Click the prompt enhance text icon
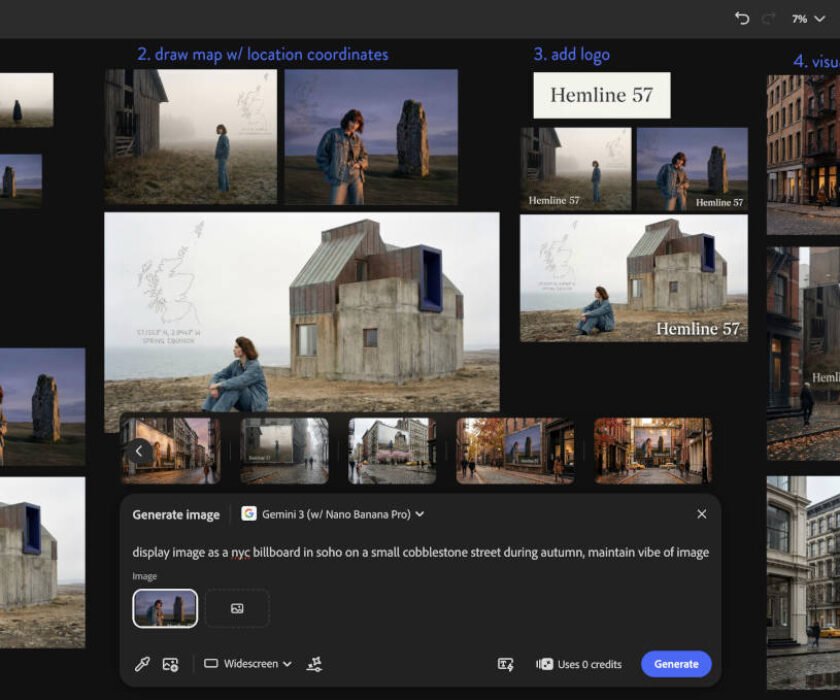 pos(506,664)
